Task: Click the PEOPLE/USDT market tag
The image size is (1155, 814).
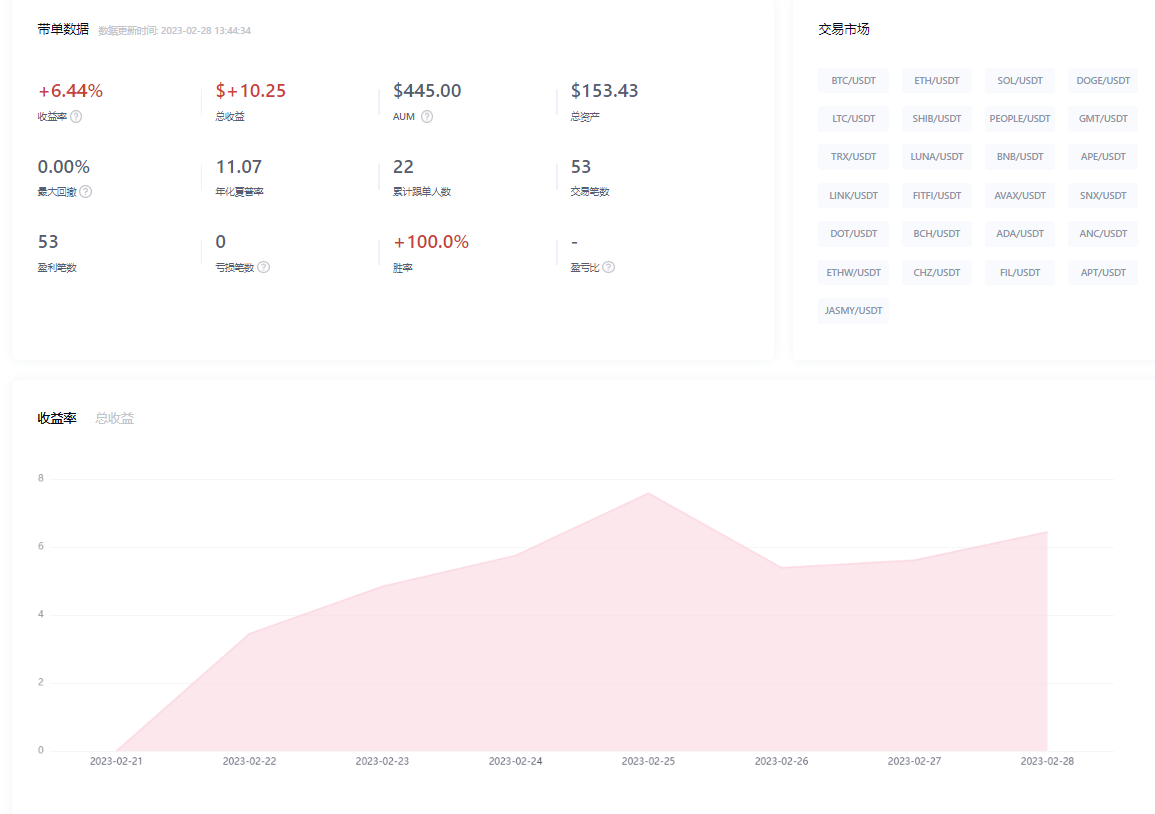Action: point(1019,118)
